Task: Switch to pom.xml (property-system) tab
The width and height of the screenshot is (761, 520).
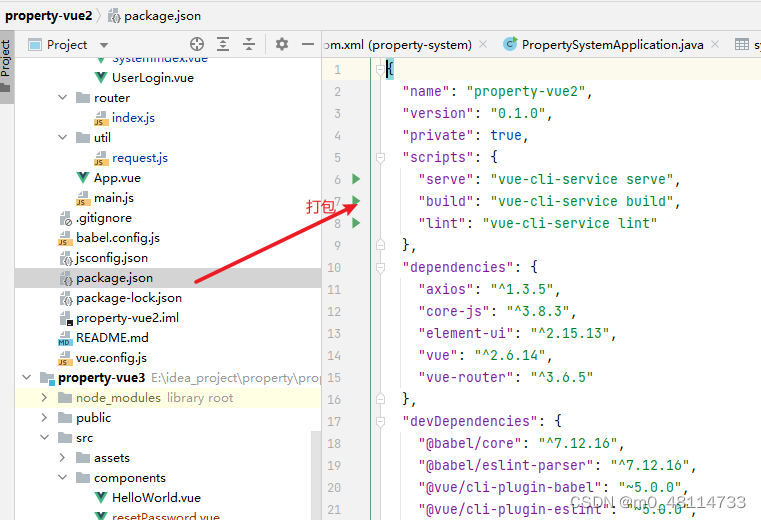Action: [397, 45]
